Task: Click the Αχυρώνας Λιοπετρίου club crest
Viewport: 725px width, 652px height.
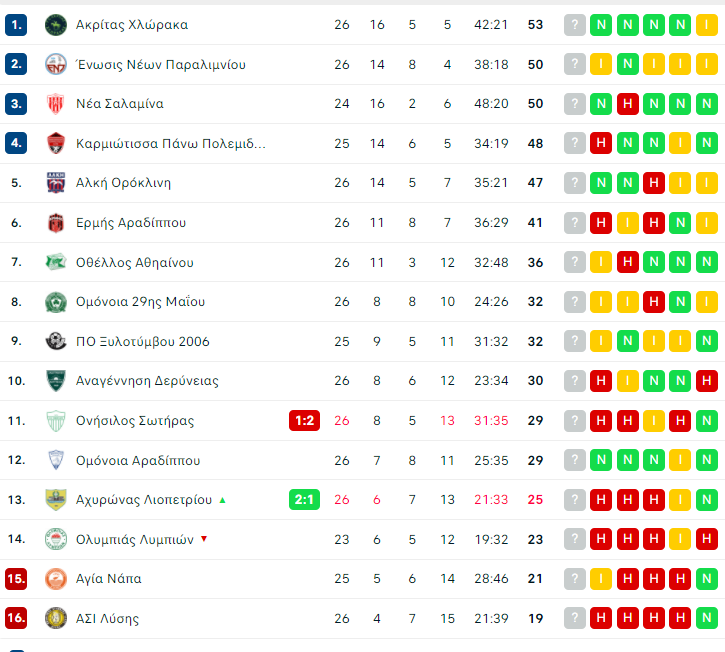Action: click(x=56, y=500)
